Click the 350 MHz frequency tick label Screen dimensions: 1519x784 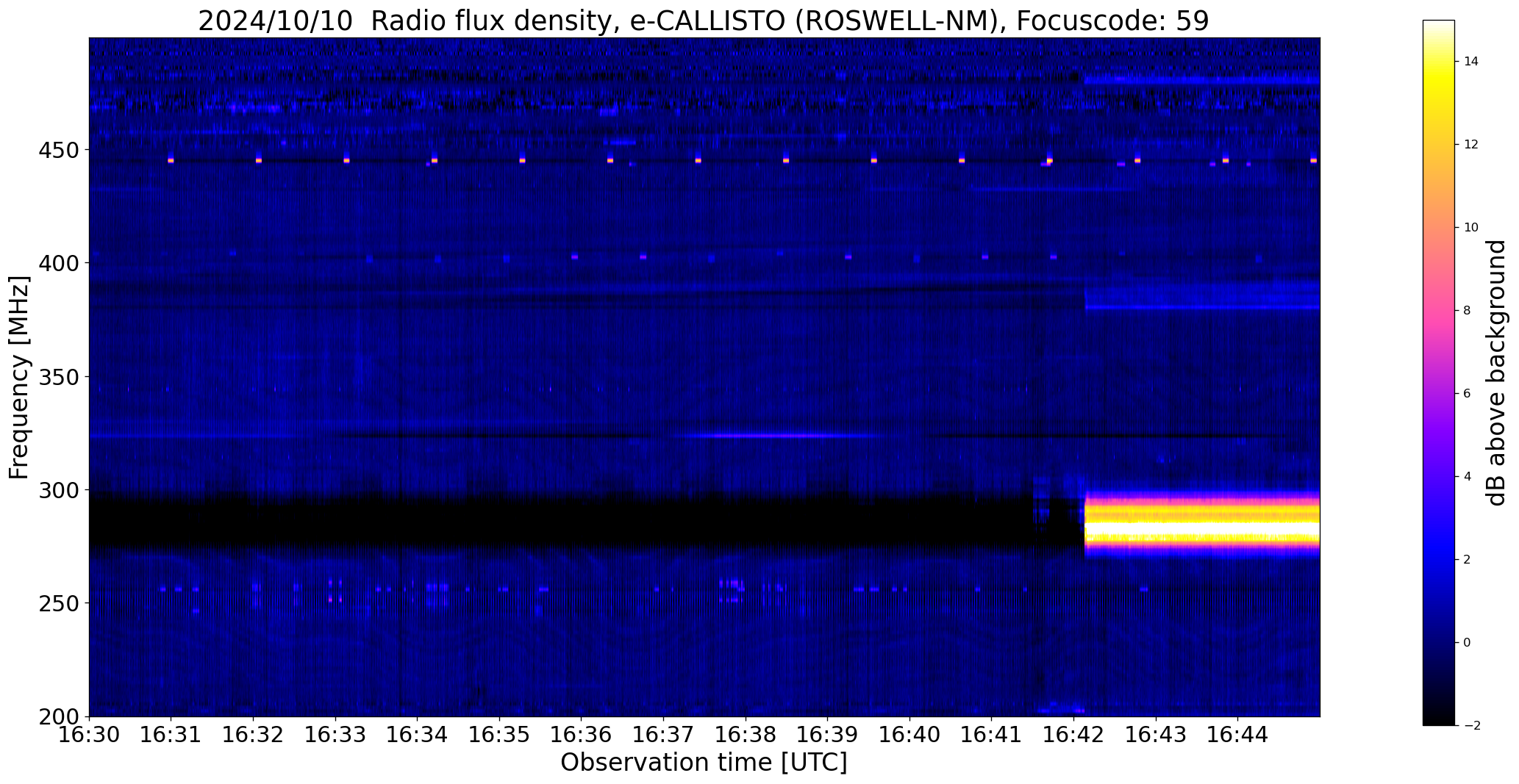(x=60, y=378)
